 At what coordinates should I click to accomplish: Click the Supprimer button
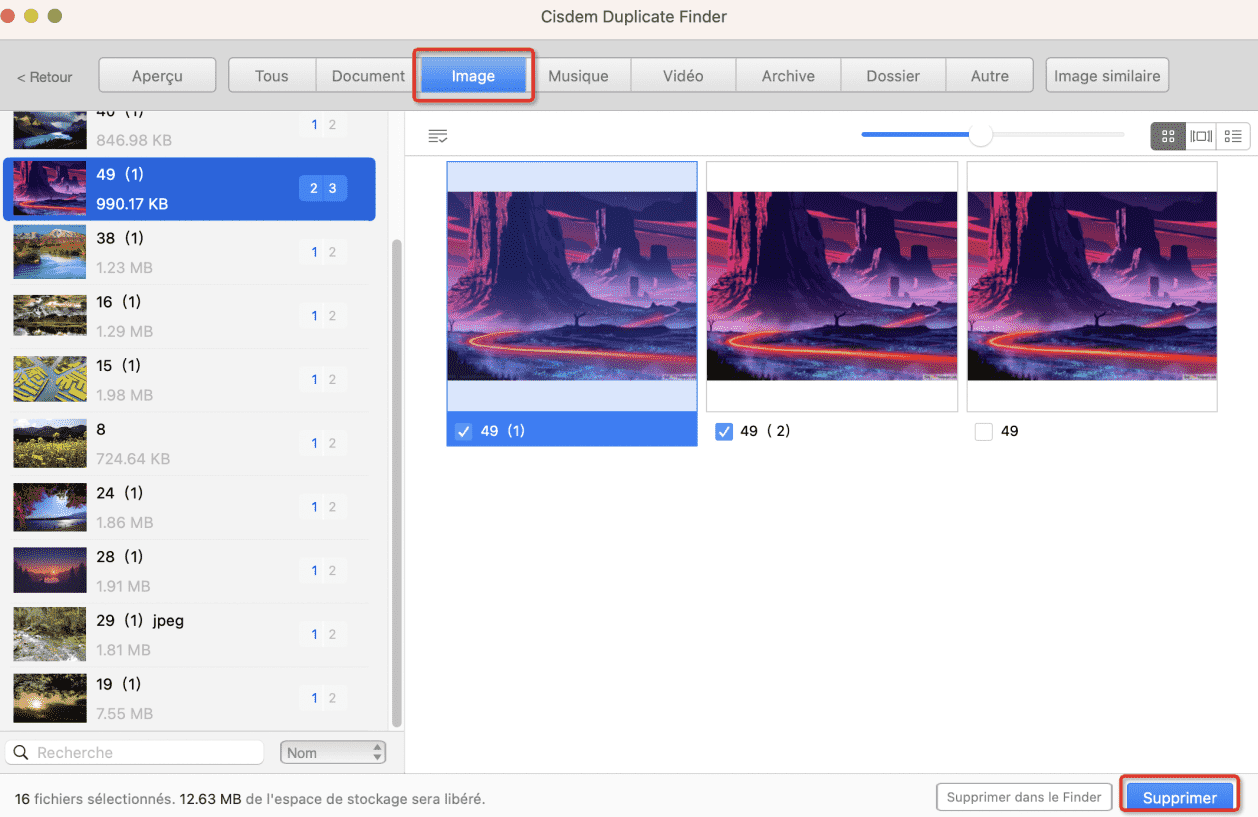[1180, 797]
